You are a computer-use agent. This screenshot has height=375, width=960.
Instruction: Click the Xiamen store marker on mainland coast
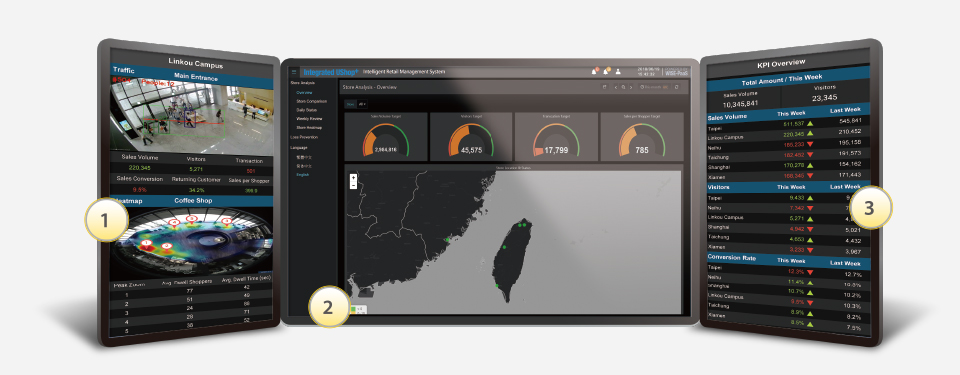pos(448,240)
